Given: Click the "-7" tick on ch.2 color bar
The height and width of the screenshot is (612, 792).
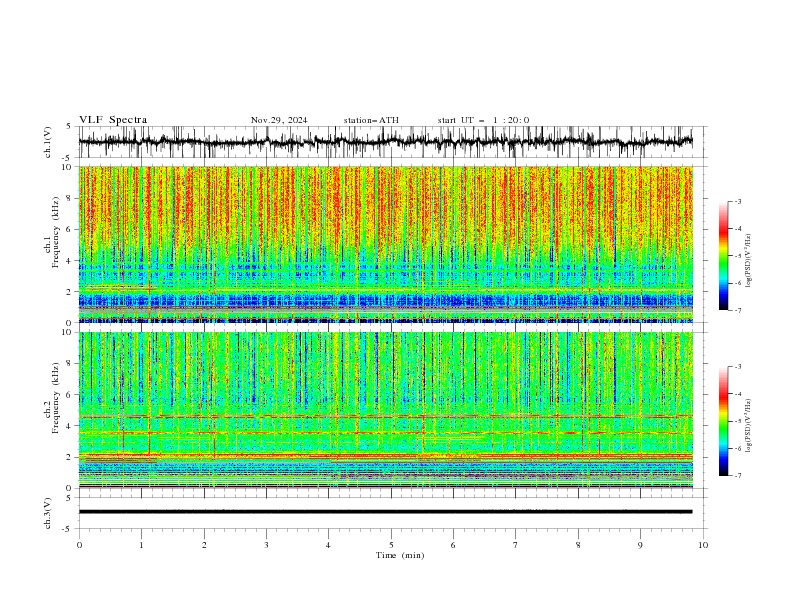Looking at the screenshot, I should pos(737,475).
